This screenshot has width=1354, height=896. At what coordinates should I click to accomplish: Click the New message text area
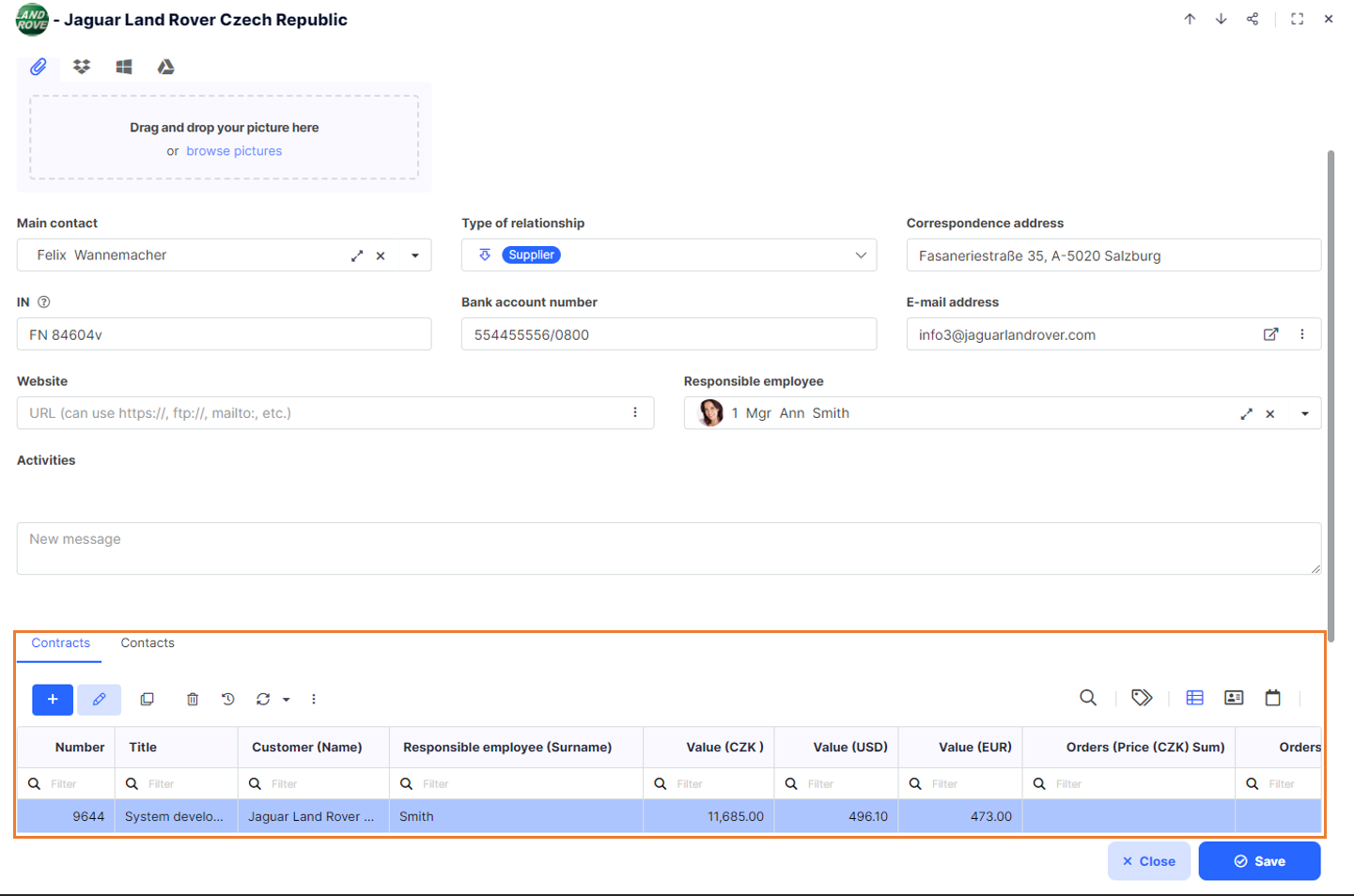click(x=669, y=548)
